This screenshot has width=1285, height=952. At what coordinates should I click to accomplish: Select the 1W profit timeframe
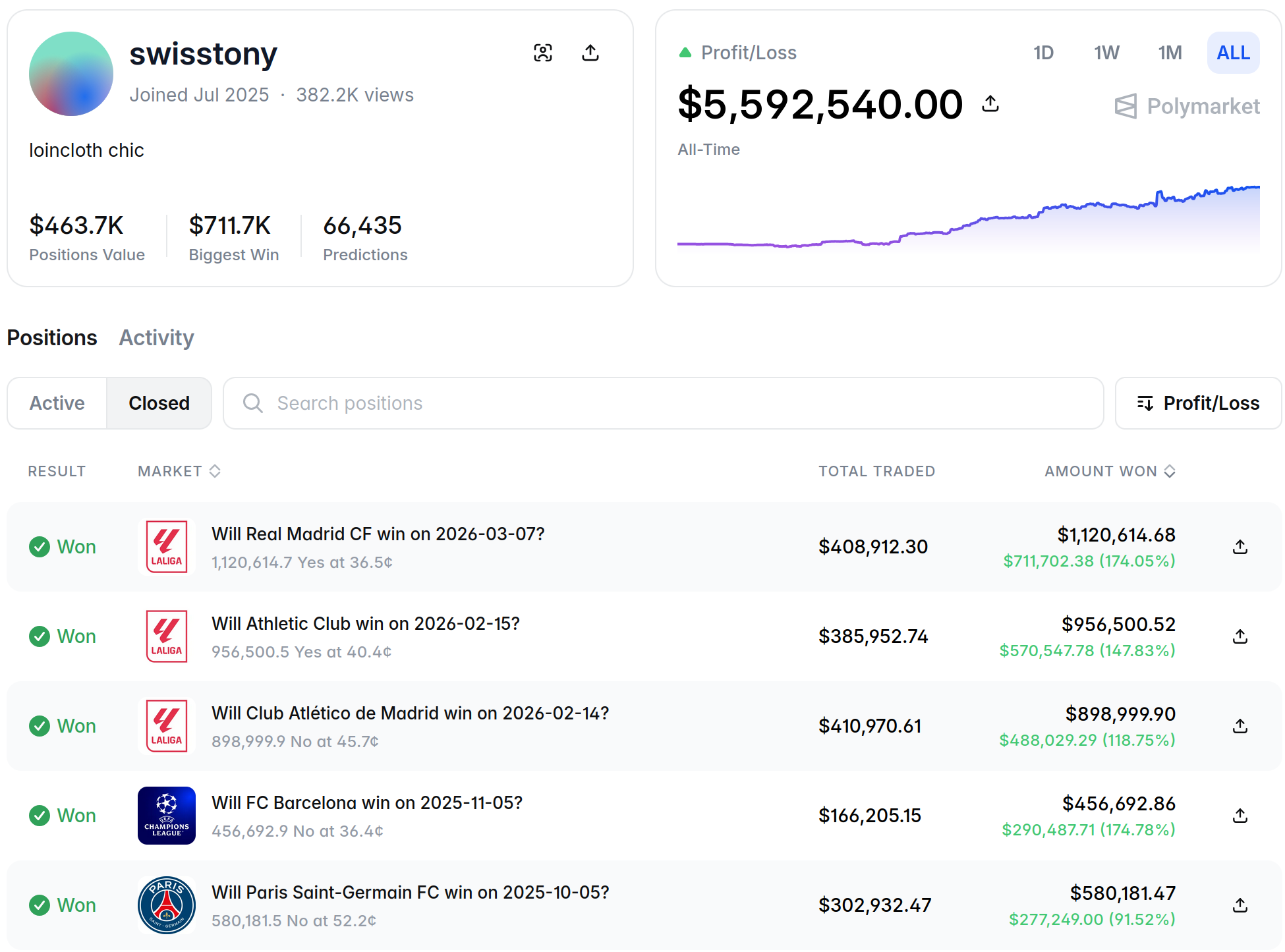tap(1106, 53)
